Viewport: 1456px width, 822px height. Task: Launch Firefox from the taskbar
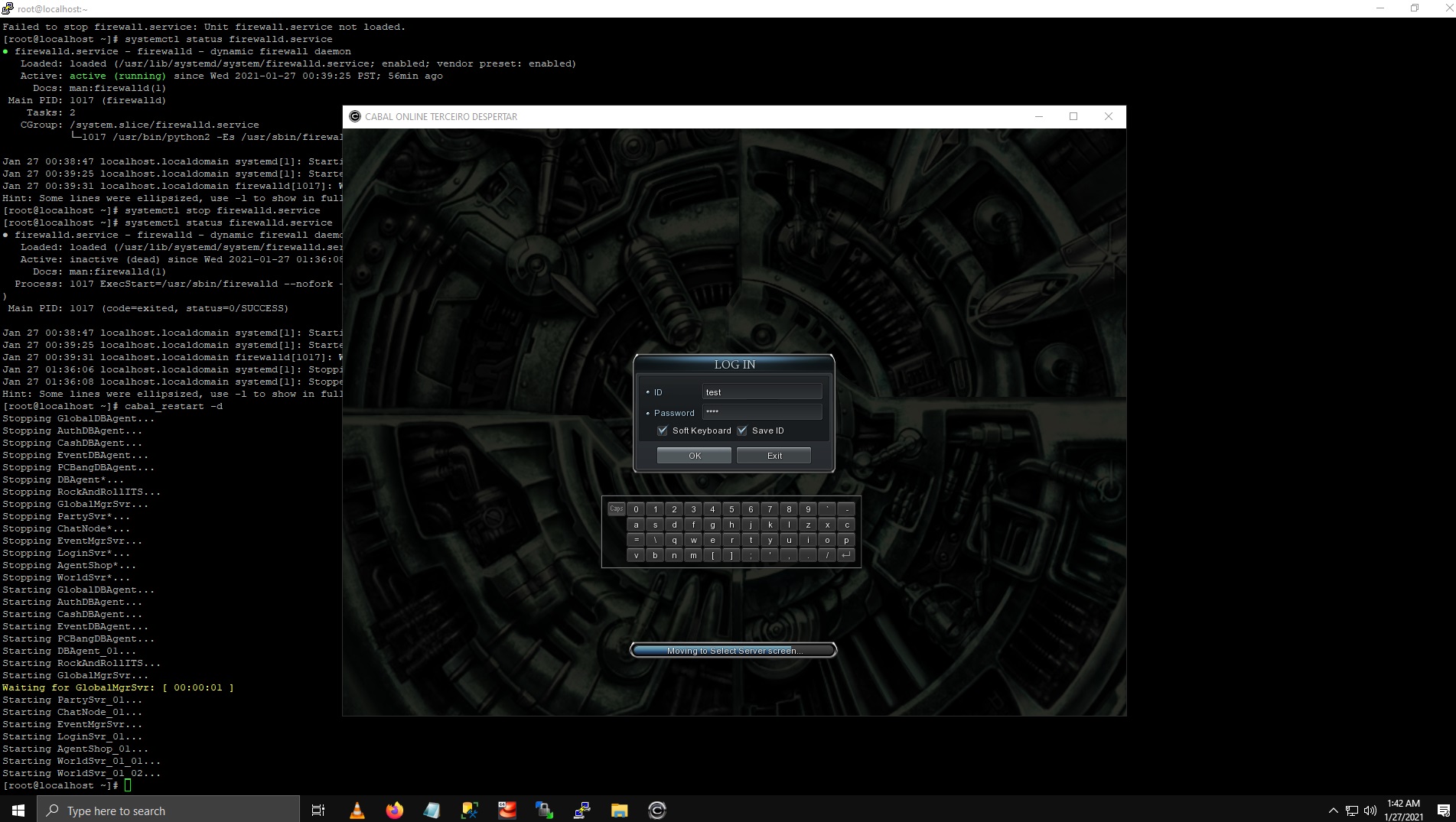(x=394, y=811)
